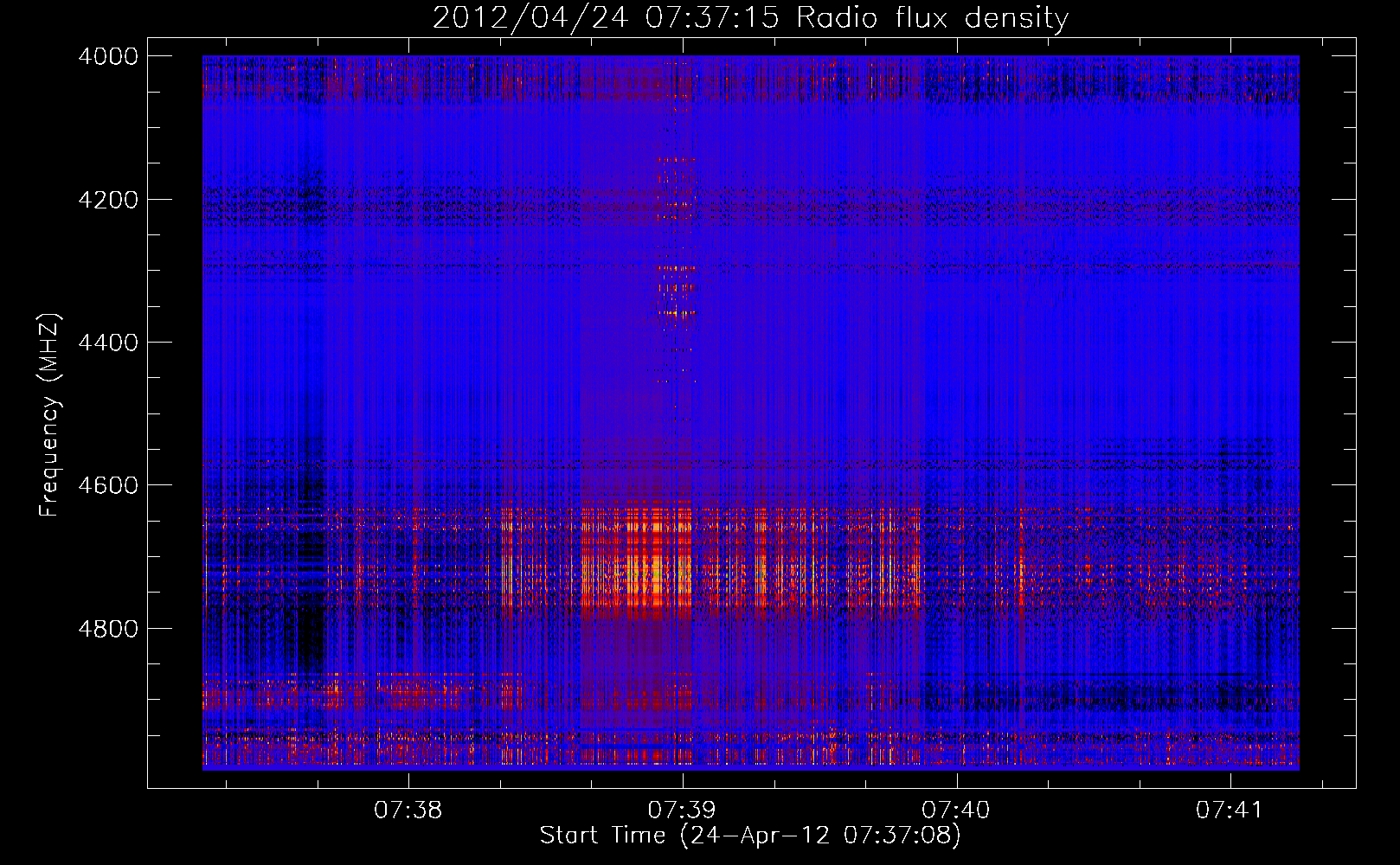
Task: Click the '07:38' time tick label
Action: tap(408, 811)
